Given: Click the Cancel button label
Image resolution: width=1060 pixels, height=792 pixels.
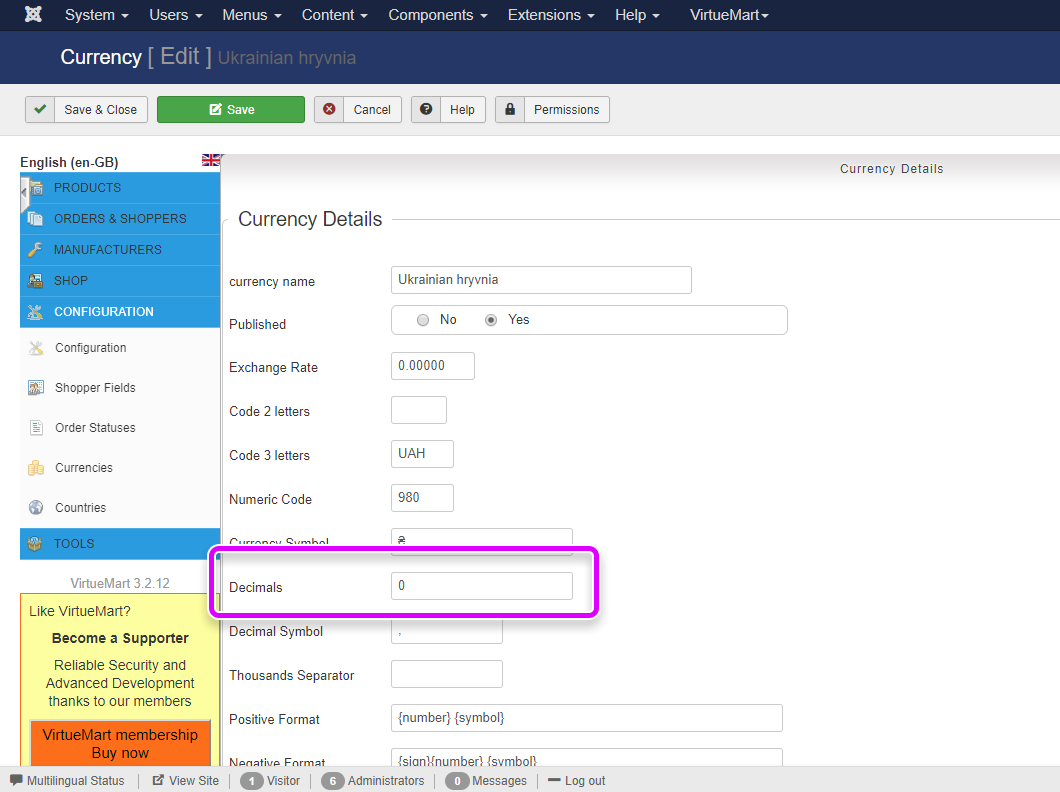Looking at the screenshot, I should click(x=372, y=109).
